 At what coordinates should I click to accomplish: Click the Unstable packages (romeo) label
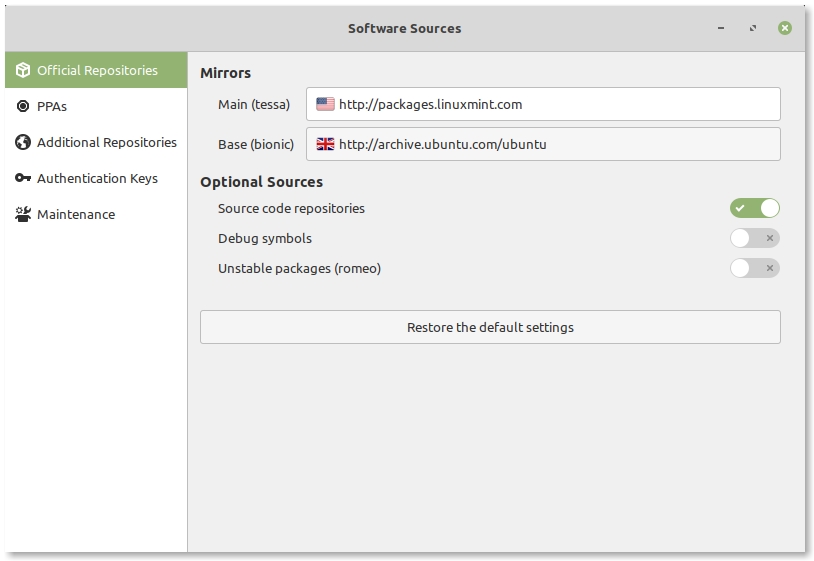coord(300,269)
